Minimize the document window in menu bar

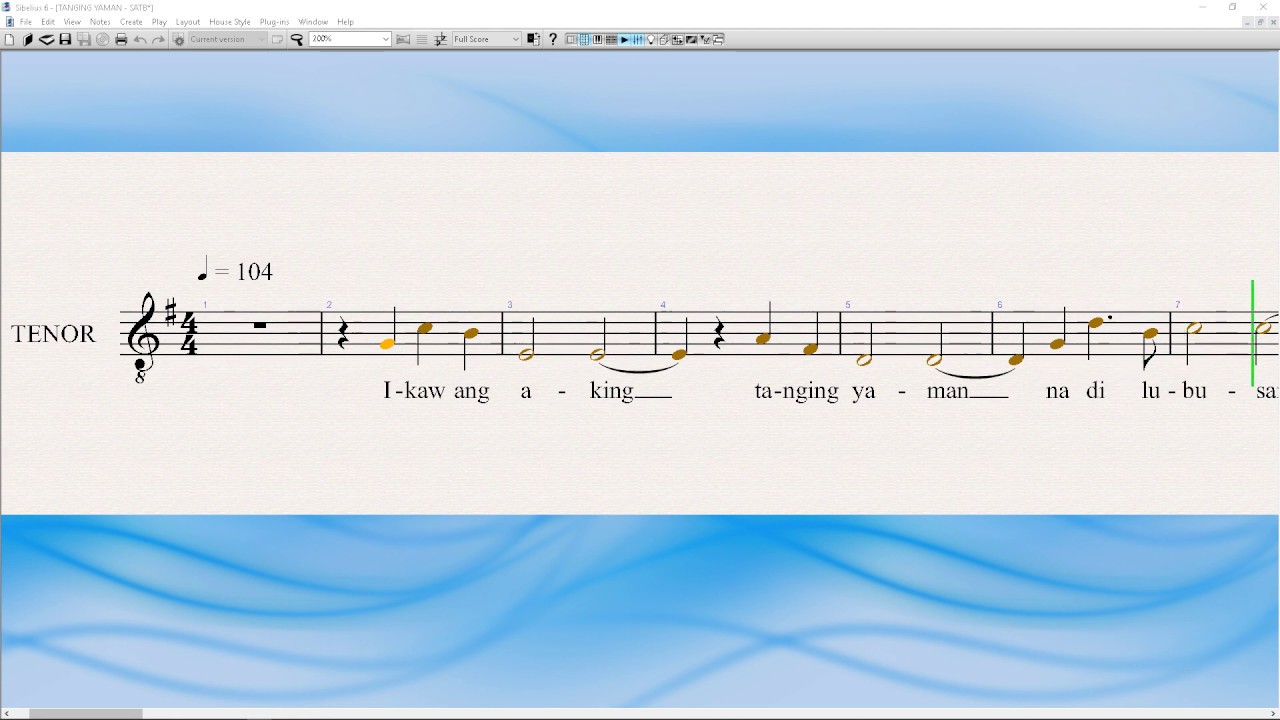pyautogui.click(x=1247, y=22)
